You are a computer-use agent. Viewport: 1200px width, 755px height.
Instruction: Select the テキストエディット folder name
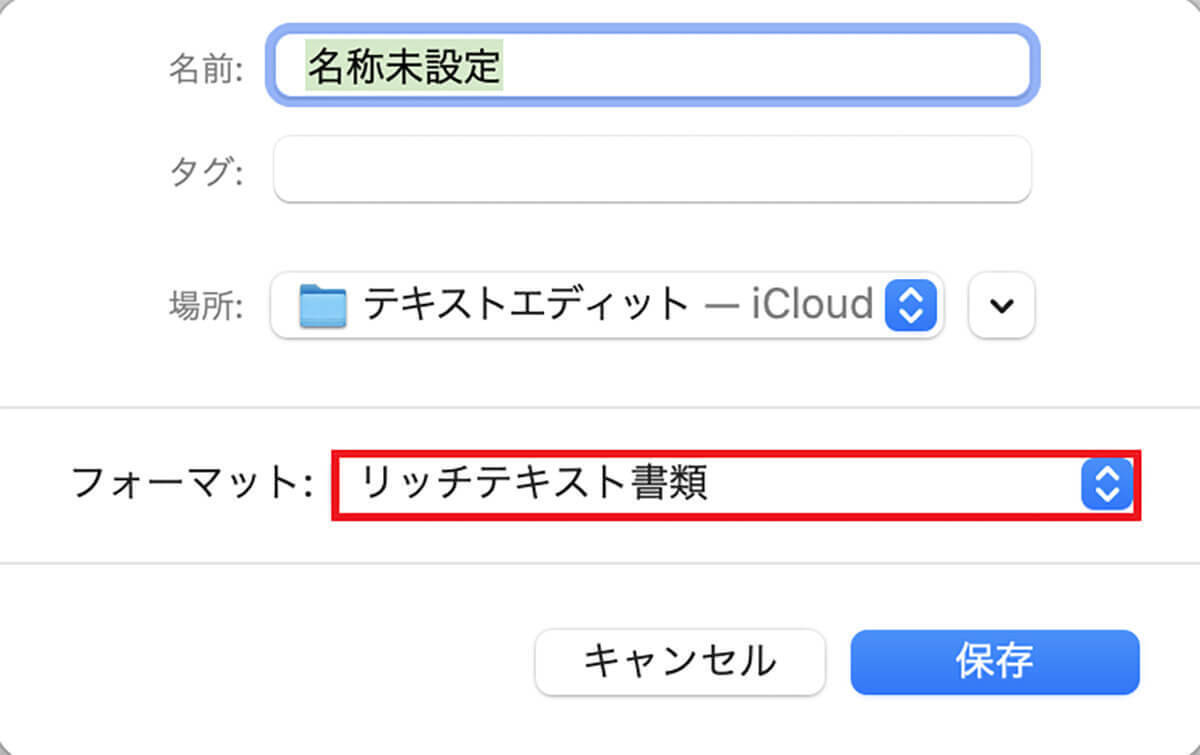coord(527,305)
